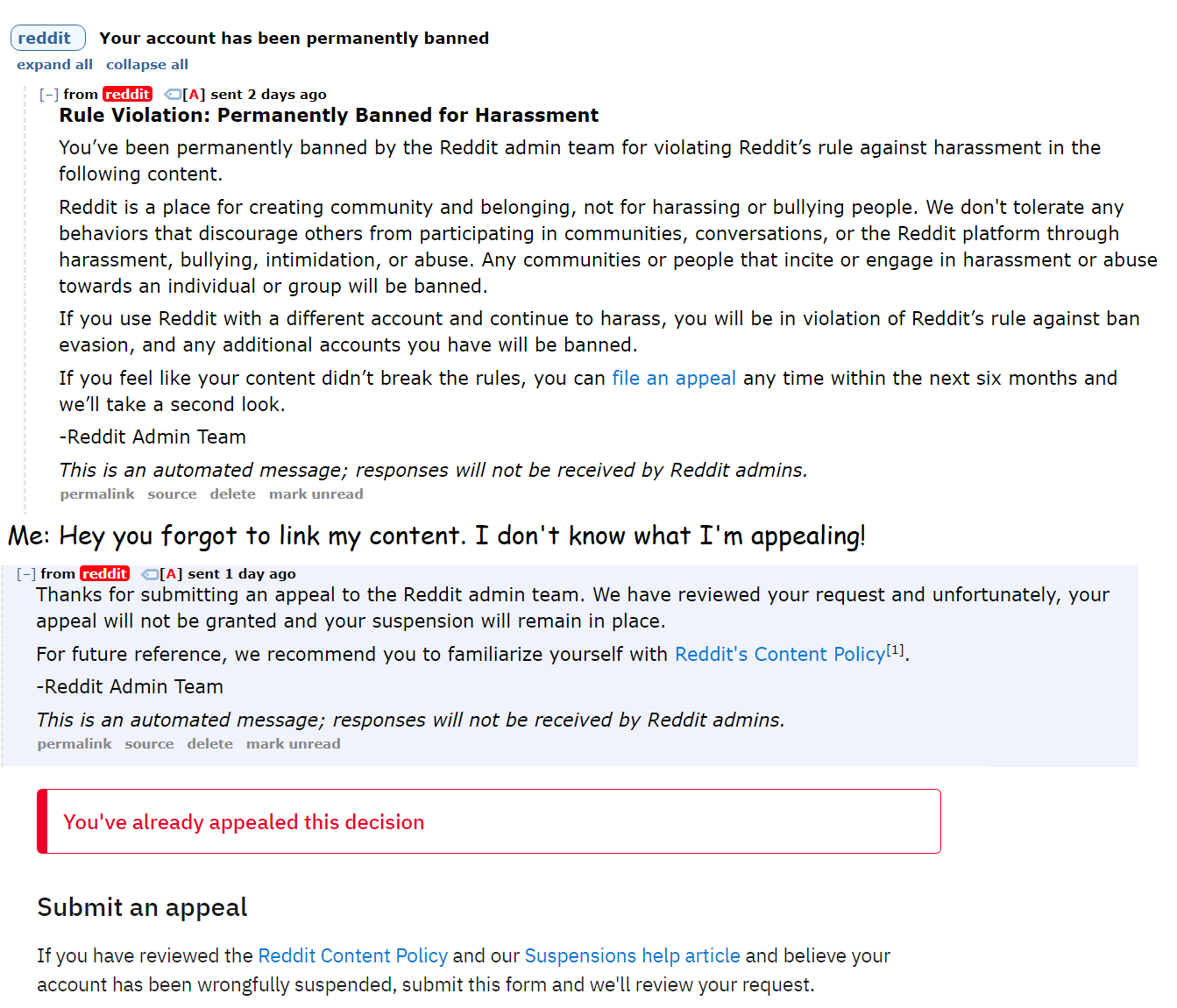This screenshot has width=1177, height=1008.
Task: Mark the ban message as unread
Action: coord(316,494)
